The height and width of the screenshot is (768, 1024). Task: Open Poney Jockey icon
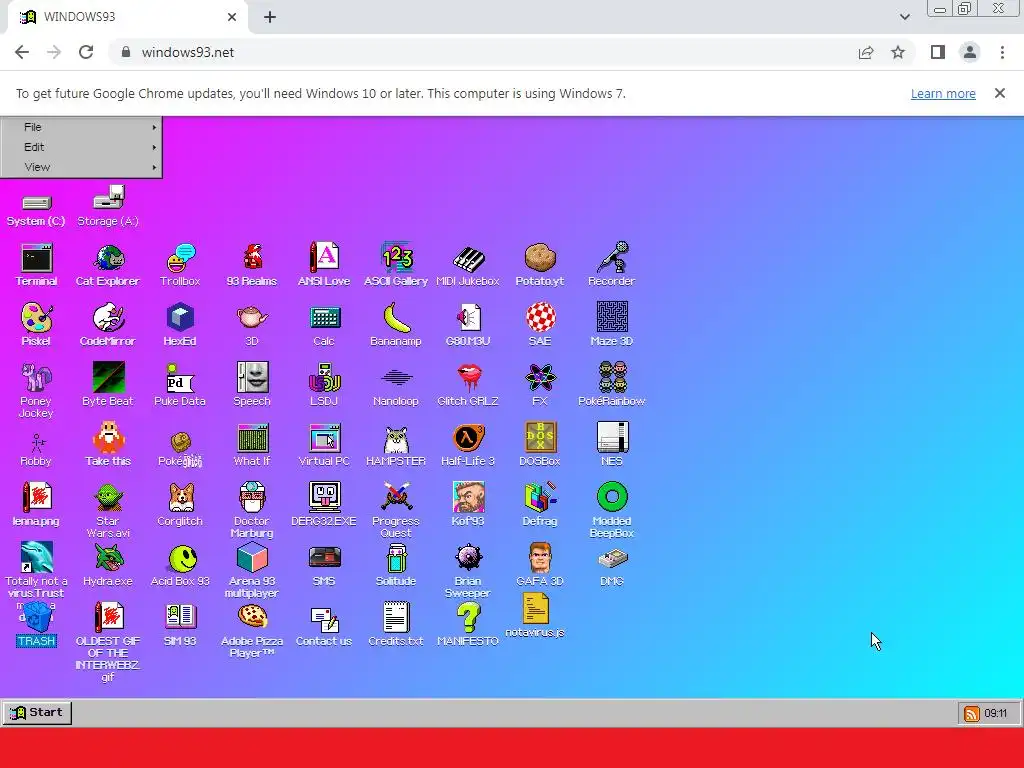(37, 391)
